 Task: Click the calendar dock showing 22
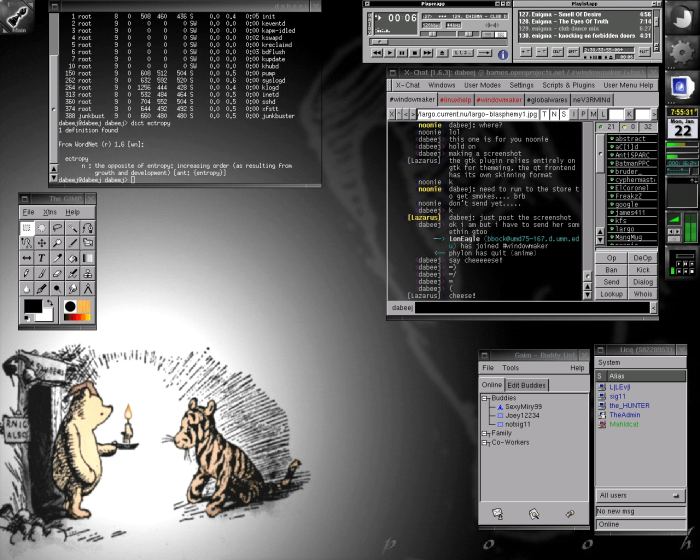(682, 128)
